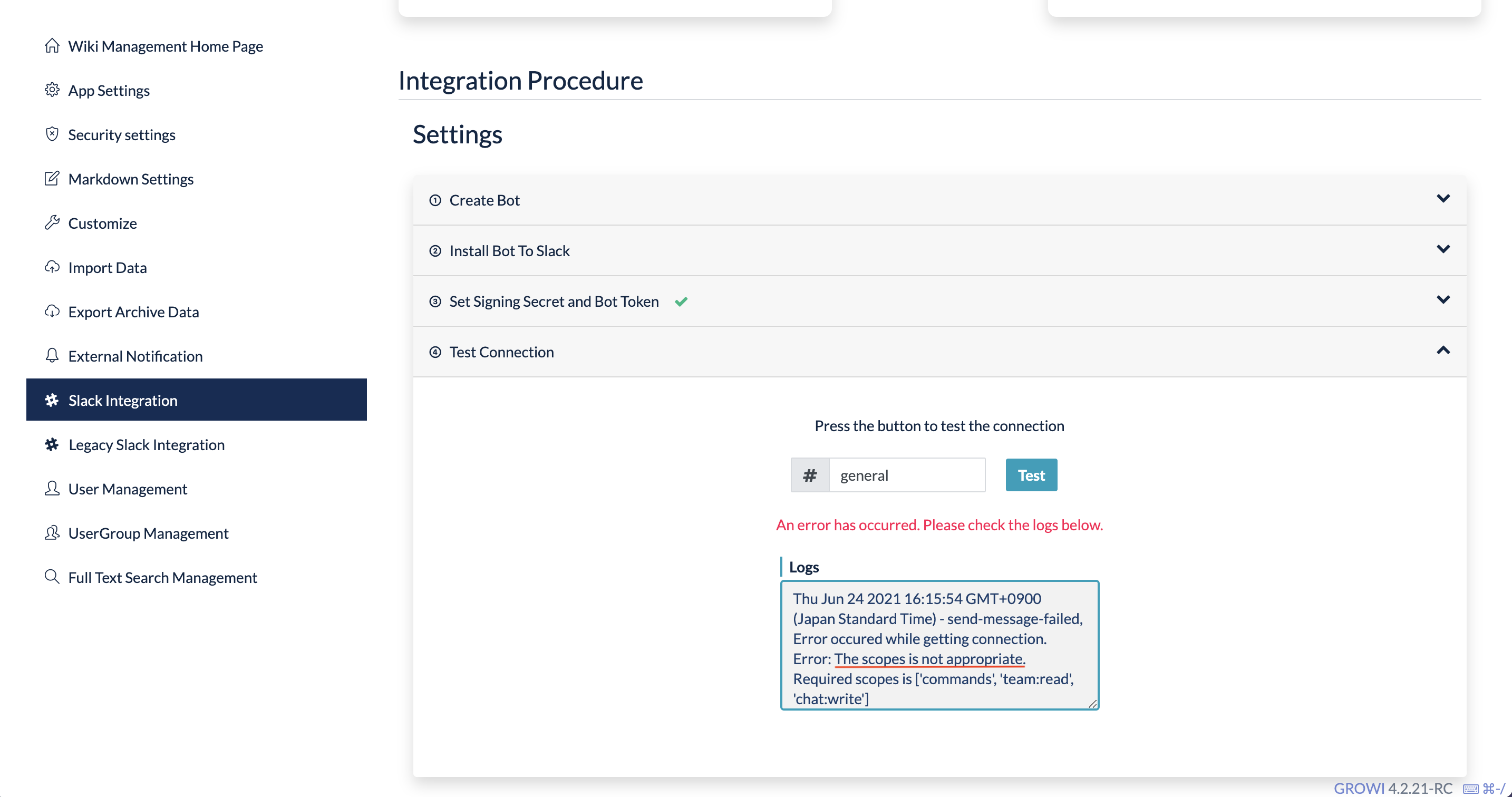Click the home icon for Wiki Management
The height and width of the screenshot is (797, 1512).
tap(52, 46)
